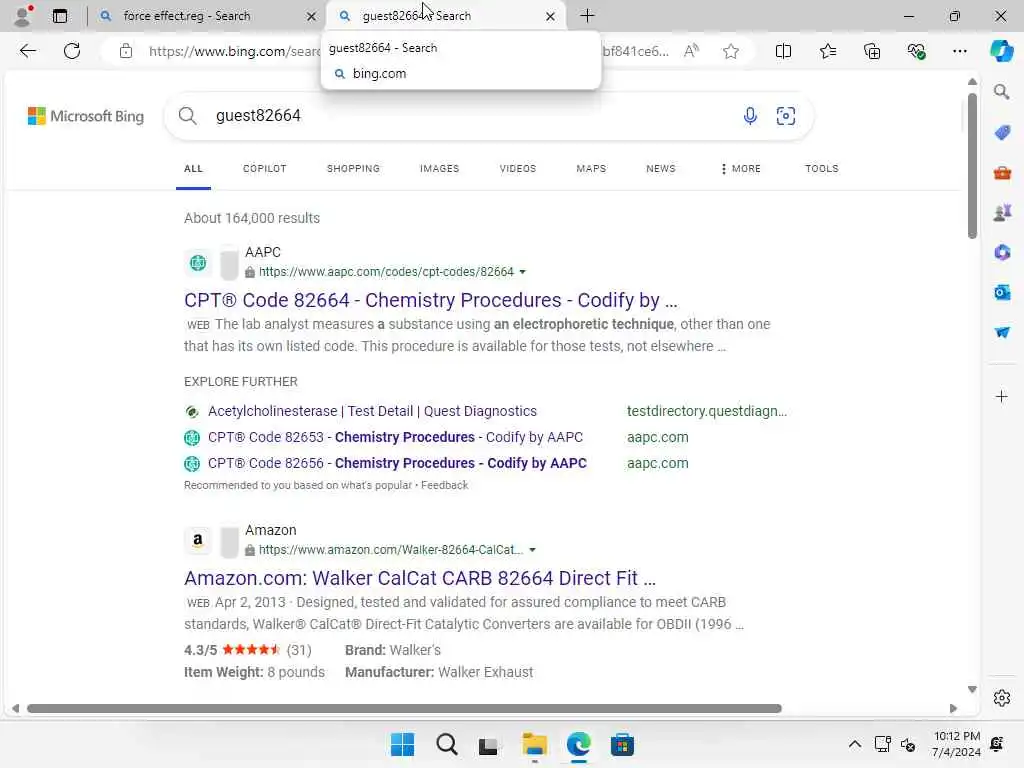Viewport: 1024px width, 768px height.
Task: Search using an image icon
Action: coord(786,116)
